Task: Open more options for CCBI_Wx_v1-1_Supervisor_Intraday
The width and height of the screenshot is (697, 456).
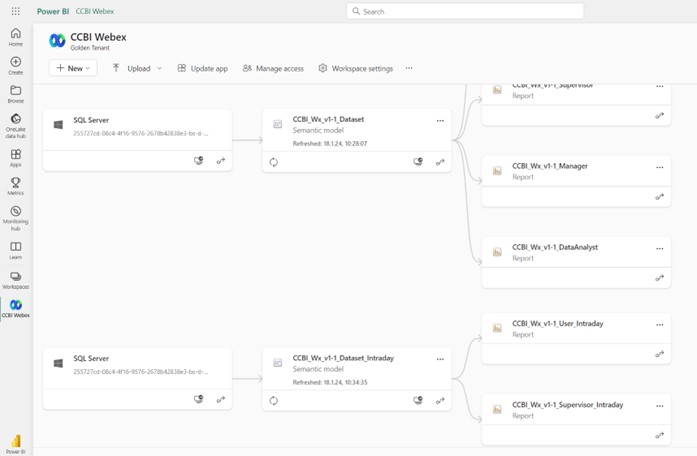Action: pos(660,406)
